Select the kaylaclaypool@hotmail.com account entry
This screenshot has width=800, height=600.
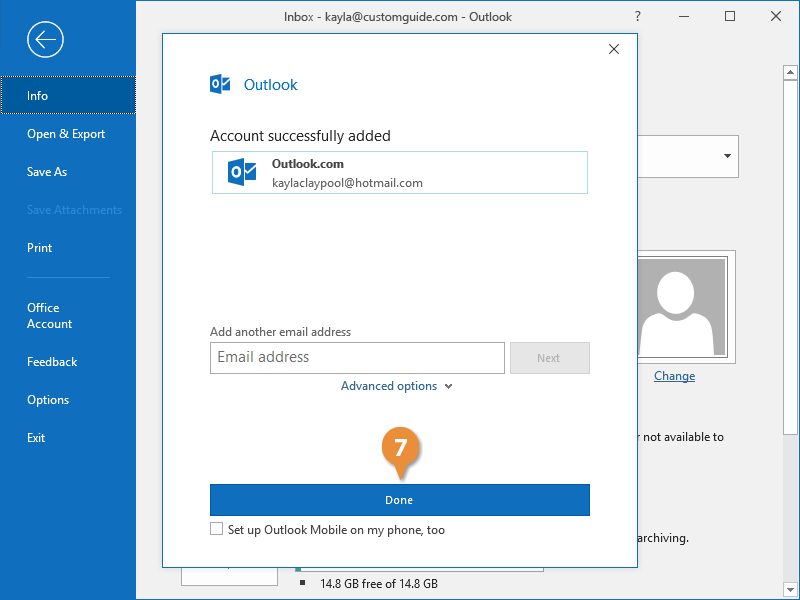pyautogui.click(x=399, y=172)
